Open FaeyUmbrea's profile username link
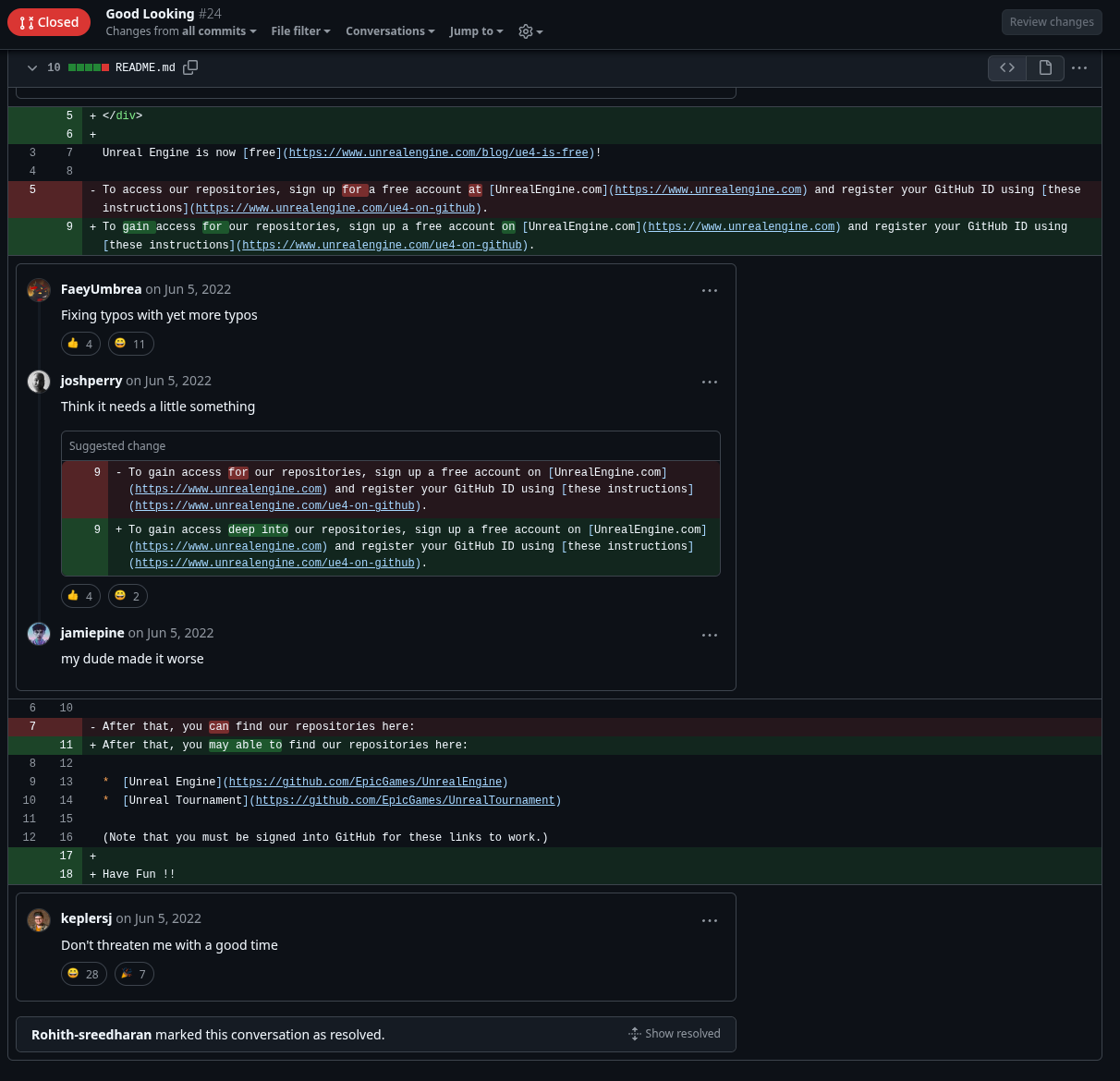The height and width of the screenshot is (1081, 1120). pos(102,289)
